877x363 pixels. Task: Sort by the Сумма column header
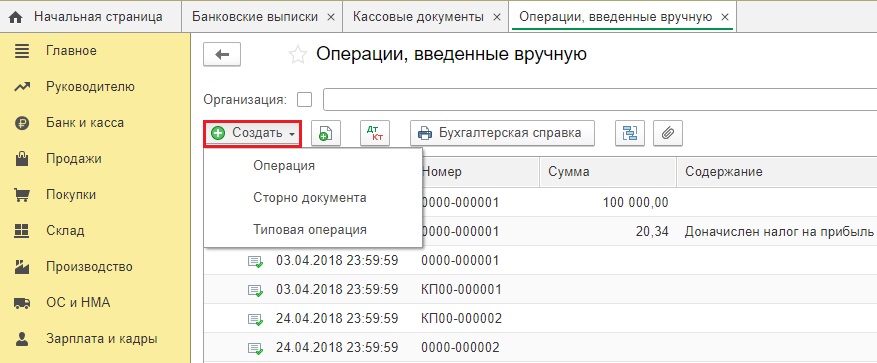[x=608, y=172]
